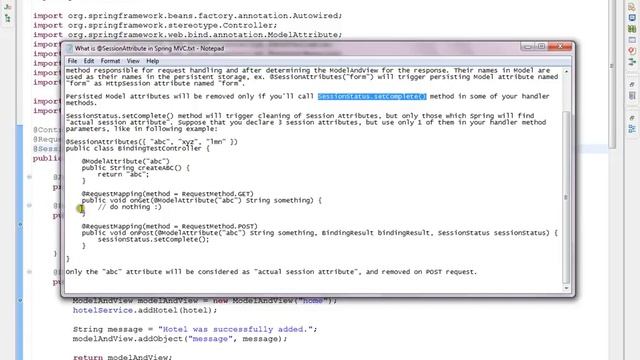Click the Notepad scrollbar down arrow
This screenshot has width=640, height=360.
pos(566,288)
